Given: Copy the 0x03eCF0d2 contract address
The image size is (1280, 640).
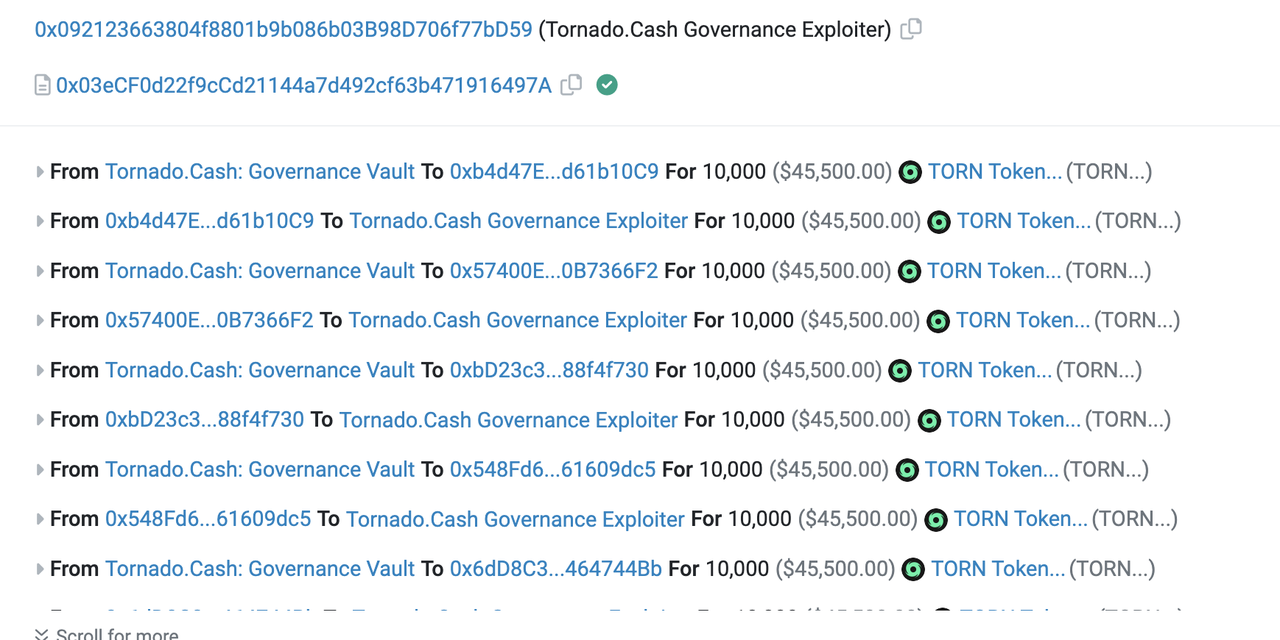Looking at the screenshot, I should (x=571, y=85).
